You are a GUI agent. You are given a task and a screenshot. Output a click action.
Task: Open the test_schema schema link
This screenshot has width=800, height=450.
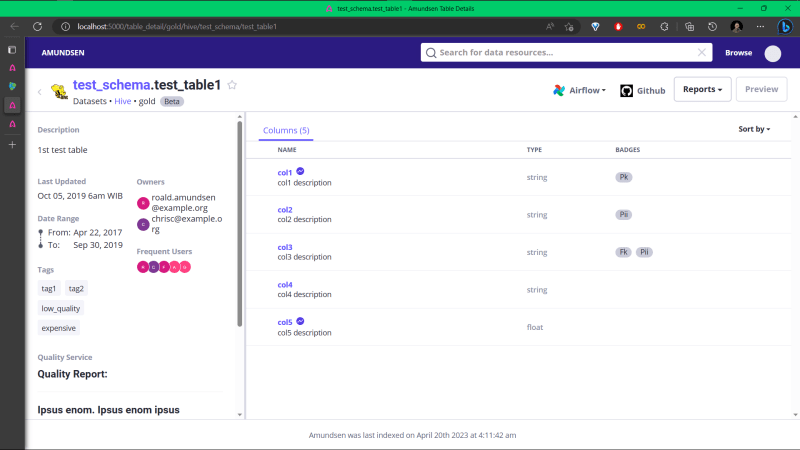click(x=111, y=85)
